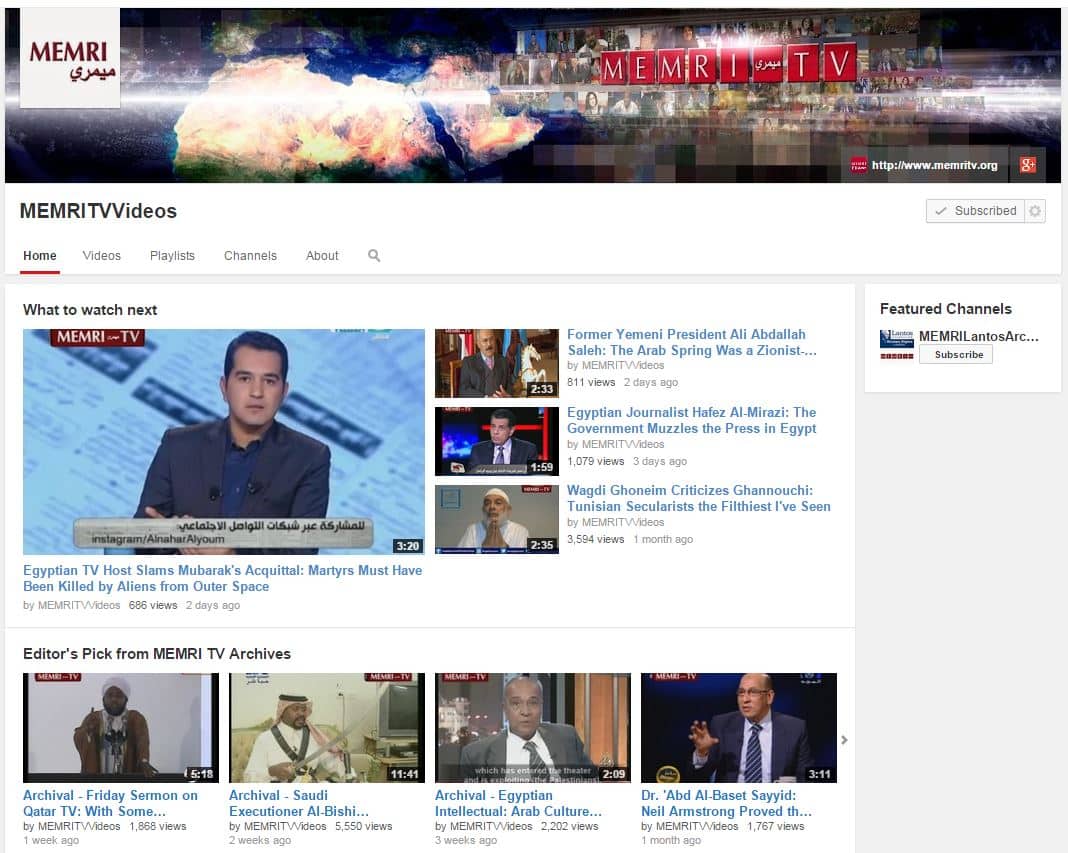Open subscription settings gear icon

tap(1035, 211)
